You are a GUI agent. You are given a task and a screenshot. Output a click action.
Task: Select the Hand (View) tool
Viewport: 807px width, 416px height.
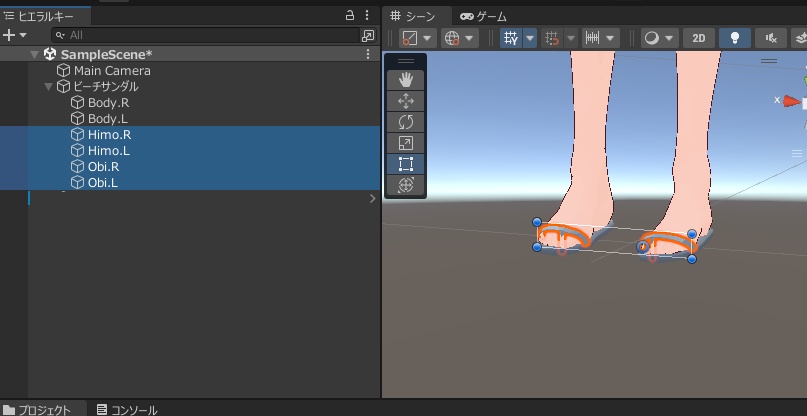405,80
